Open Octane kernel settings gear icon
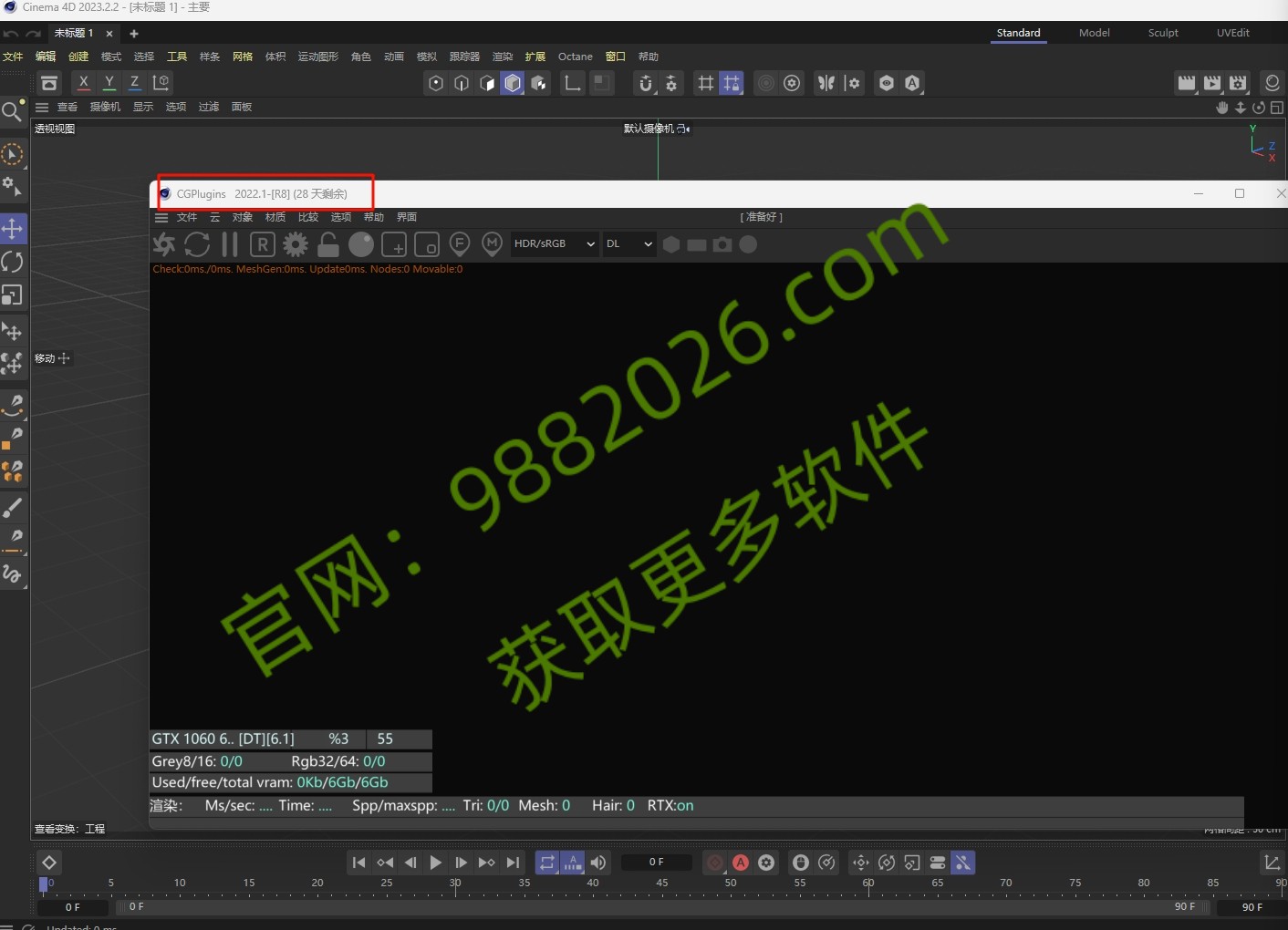This screenshot has height=930, width=1288. pyautogui.click(x=295, y=244)
